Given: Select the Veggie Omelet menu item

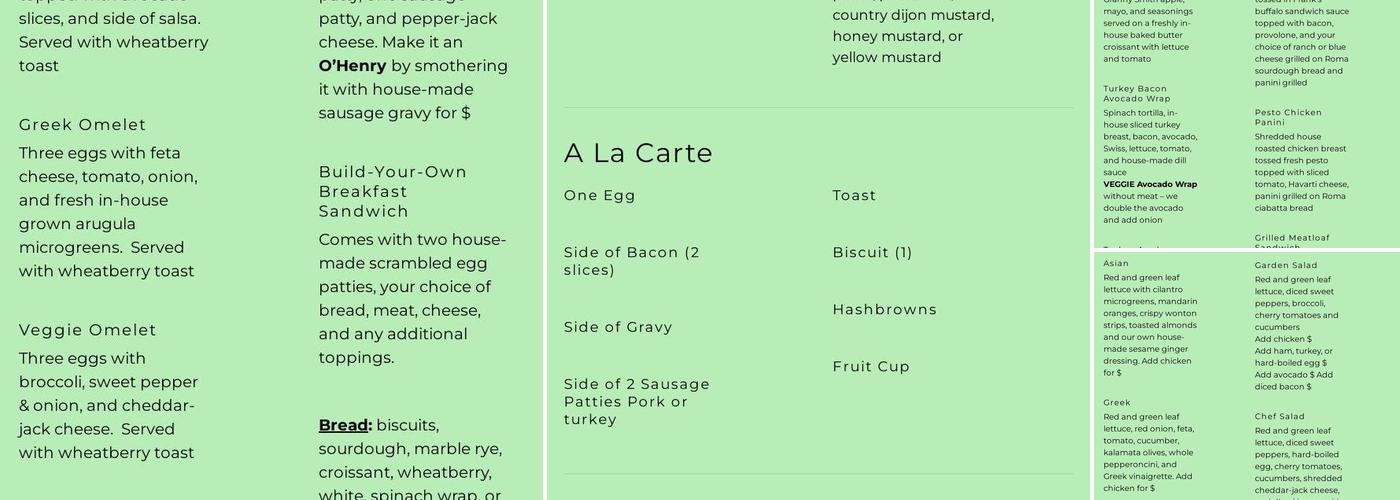Looking at the screenshot, I should (x=88, y=330).
